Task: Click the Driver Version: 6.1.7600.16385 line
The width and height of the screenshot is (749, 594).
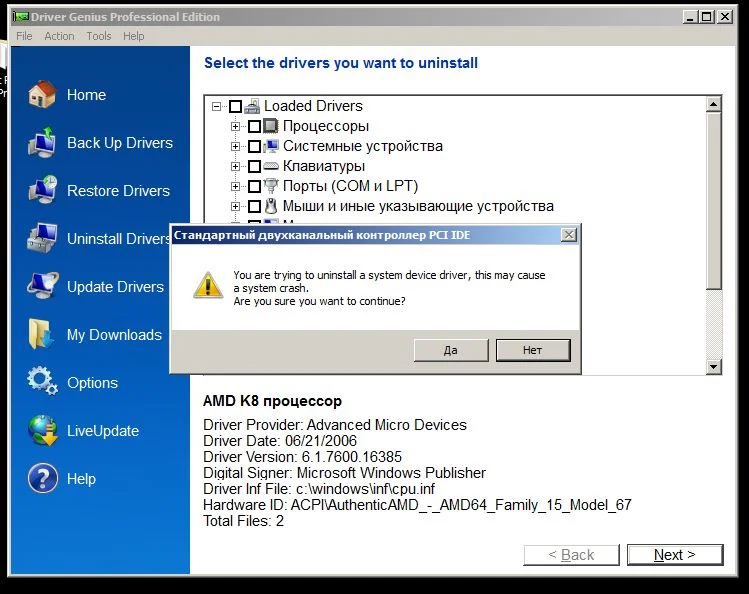Action: click(x=302, y=457)
